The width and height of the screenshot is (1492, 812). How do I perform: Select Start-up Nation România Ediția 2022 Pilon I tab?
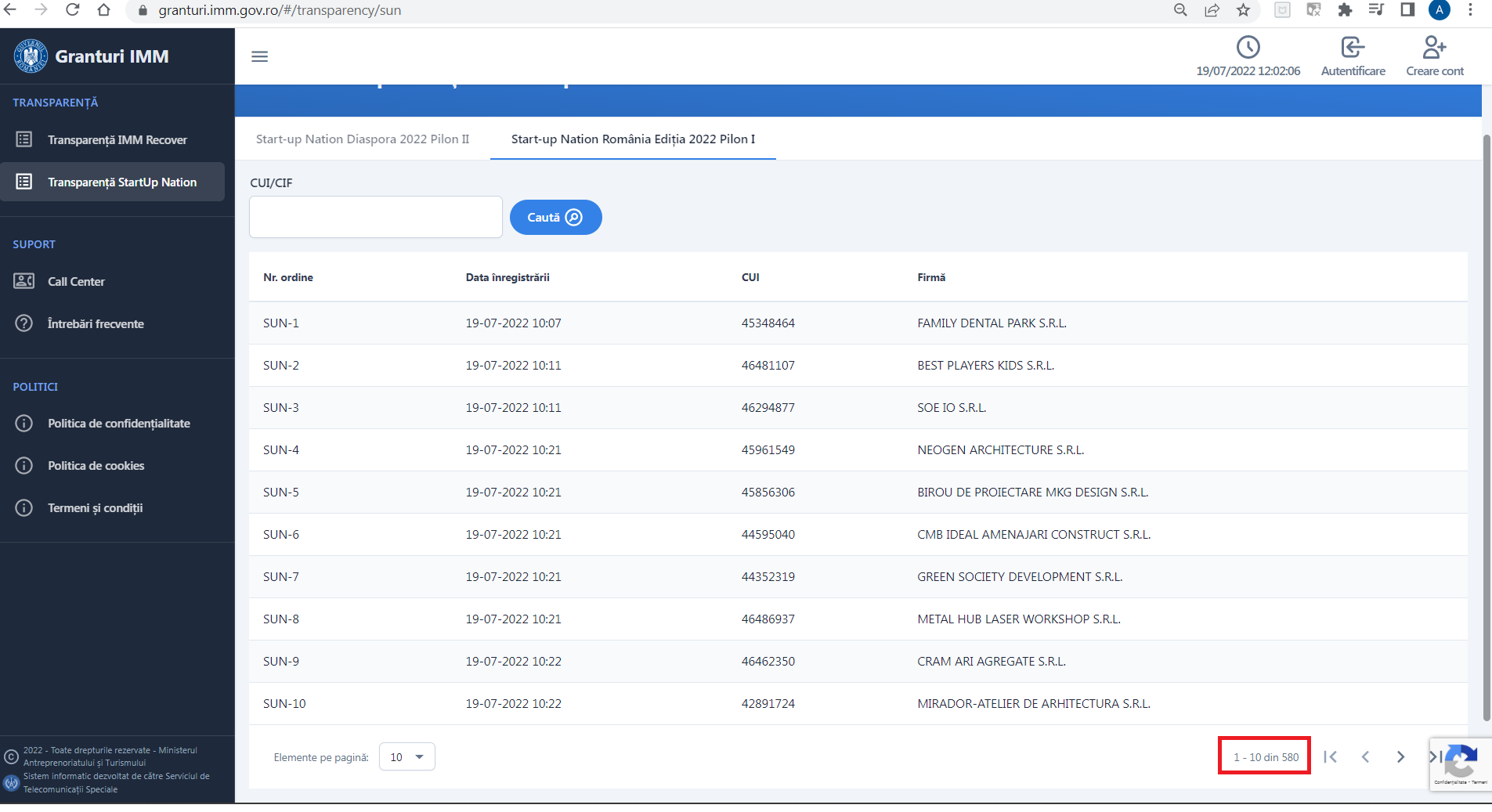click(x=633, y=139)
